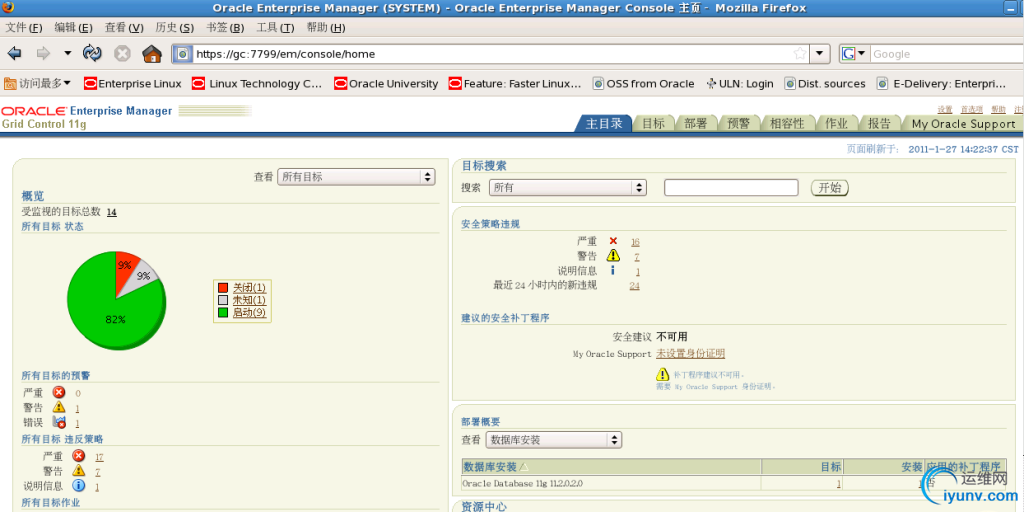Click the 设置 link at top right
Image resolution: width=1024 pixels, height=512 pixels.
[x=945, y=109]
